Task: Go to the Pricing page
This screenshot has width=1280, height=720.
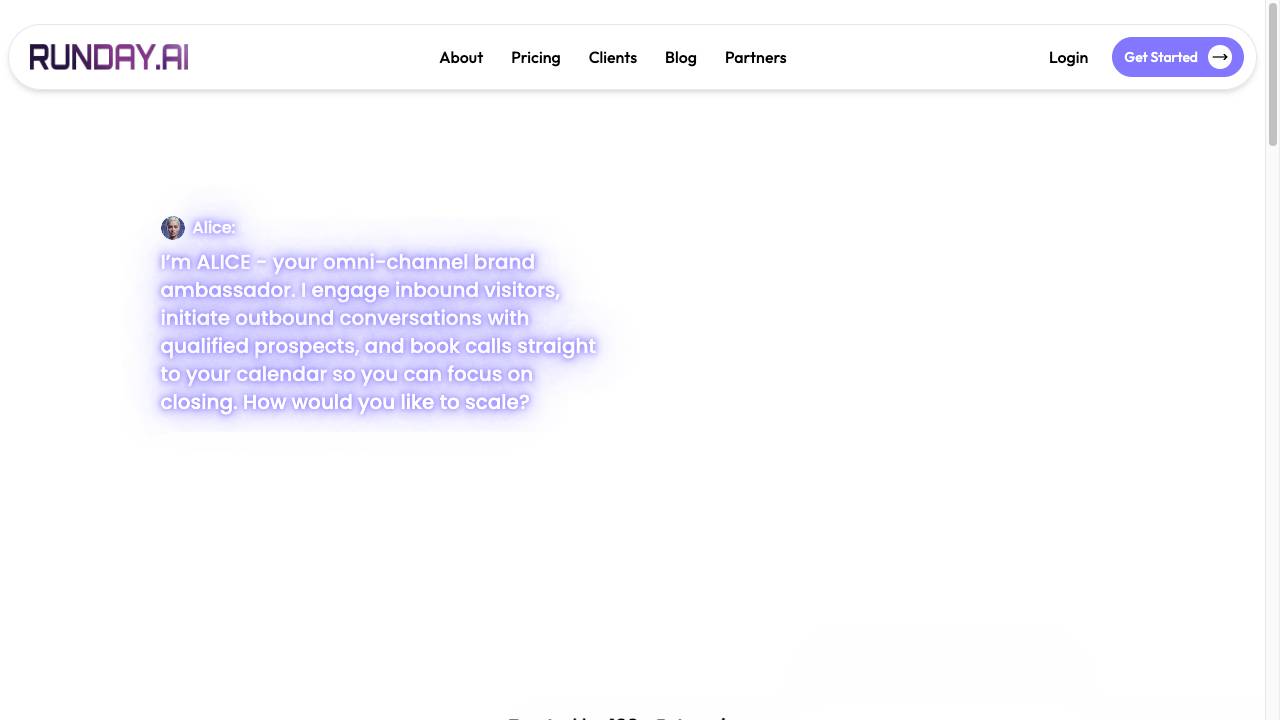Action: click(536, 57)
